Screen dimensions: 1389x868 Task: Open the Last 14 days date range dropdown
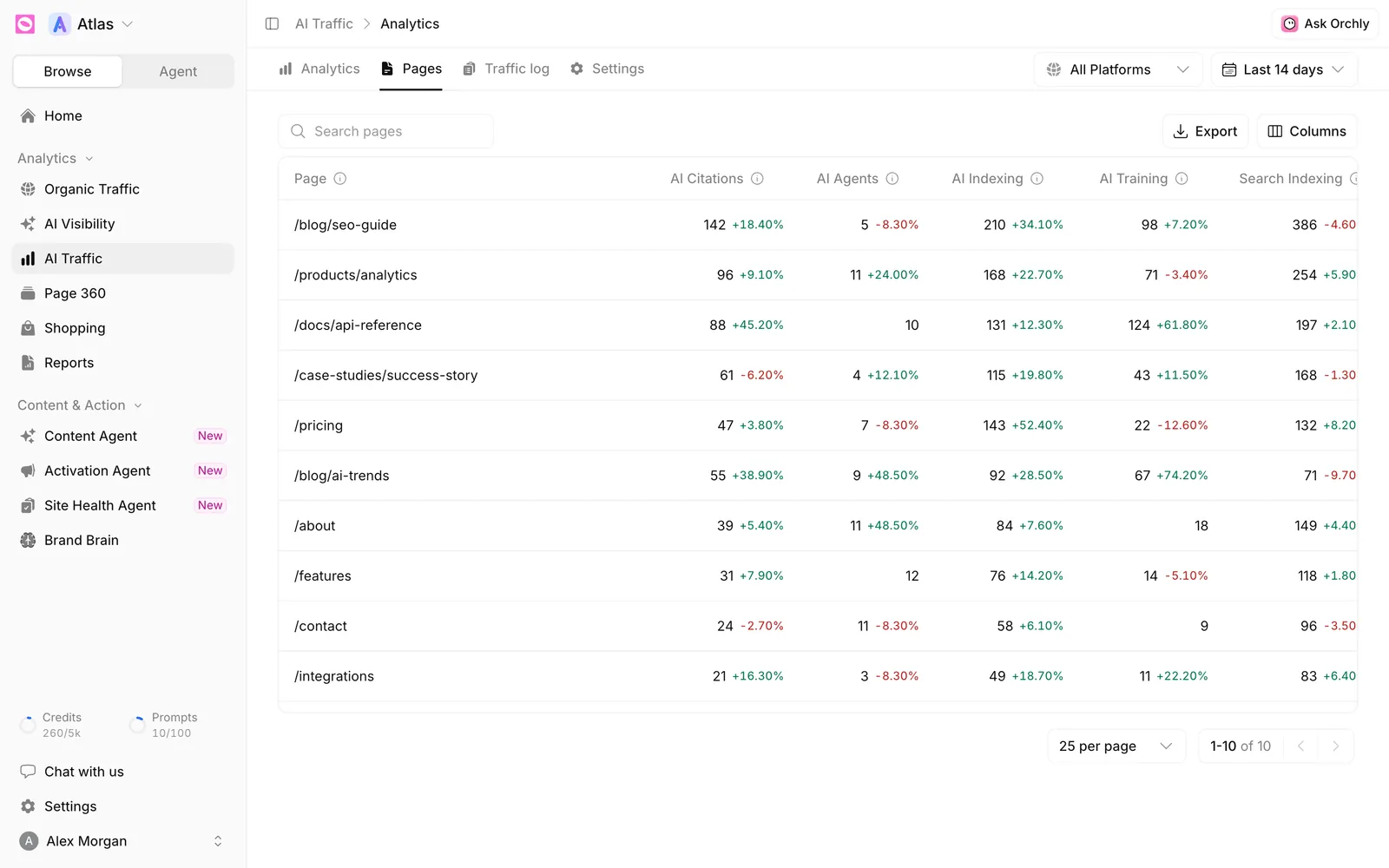coord(1284,69)
